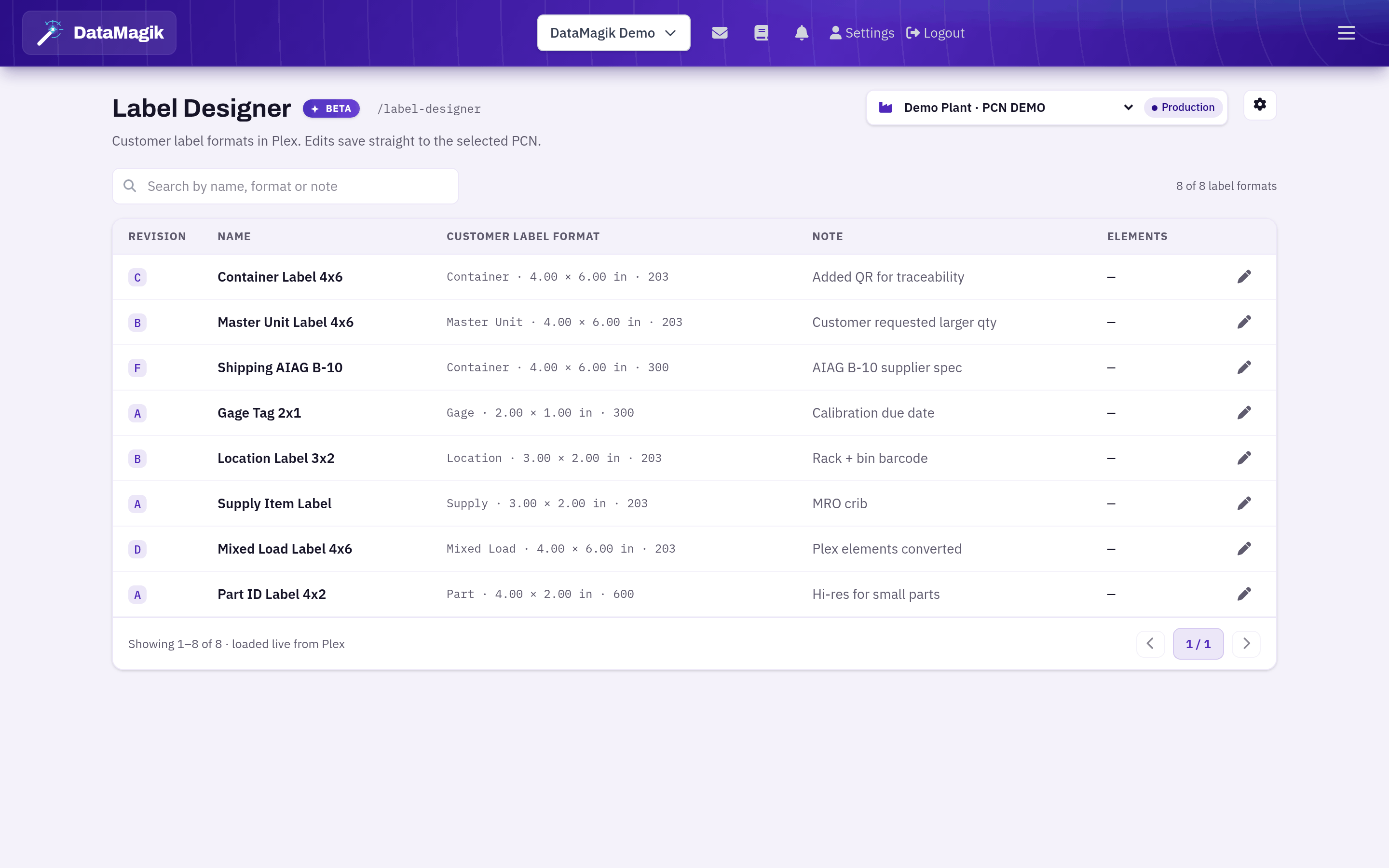This screenshot has width=1389, height=868.
Task: Click revision badge C for Container Label
Action: (x=137, y=277)
